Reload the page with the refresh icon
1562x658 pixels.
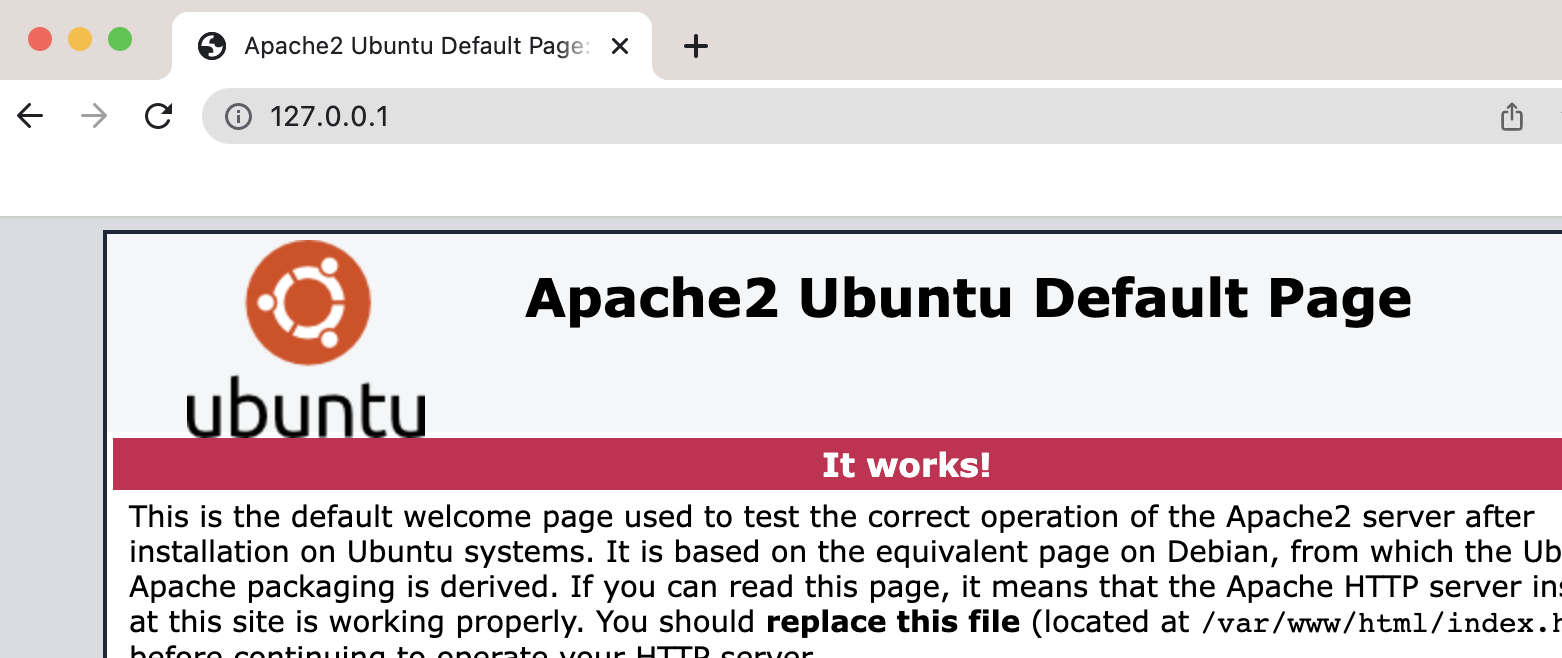click(158, 117)
